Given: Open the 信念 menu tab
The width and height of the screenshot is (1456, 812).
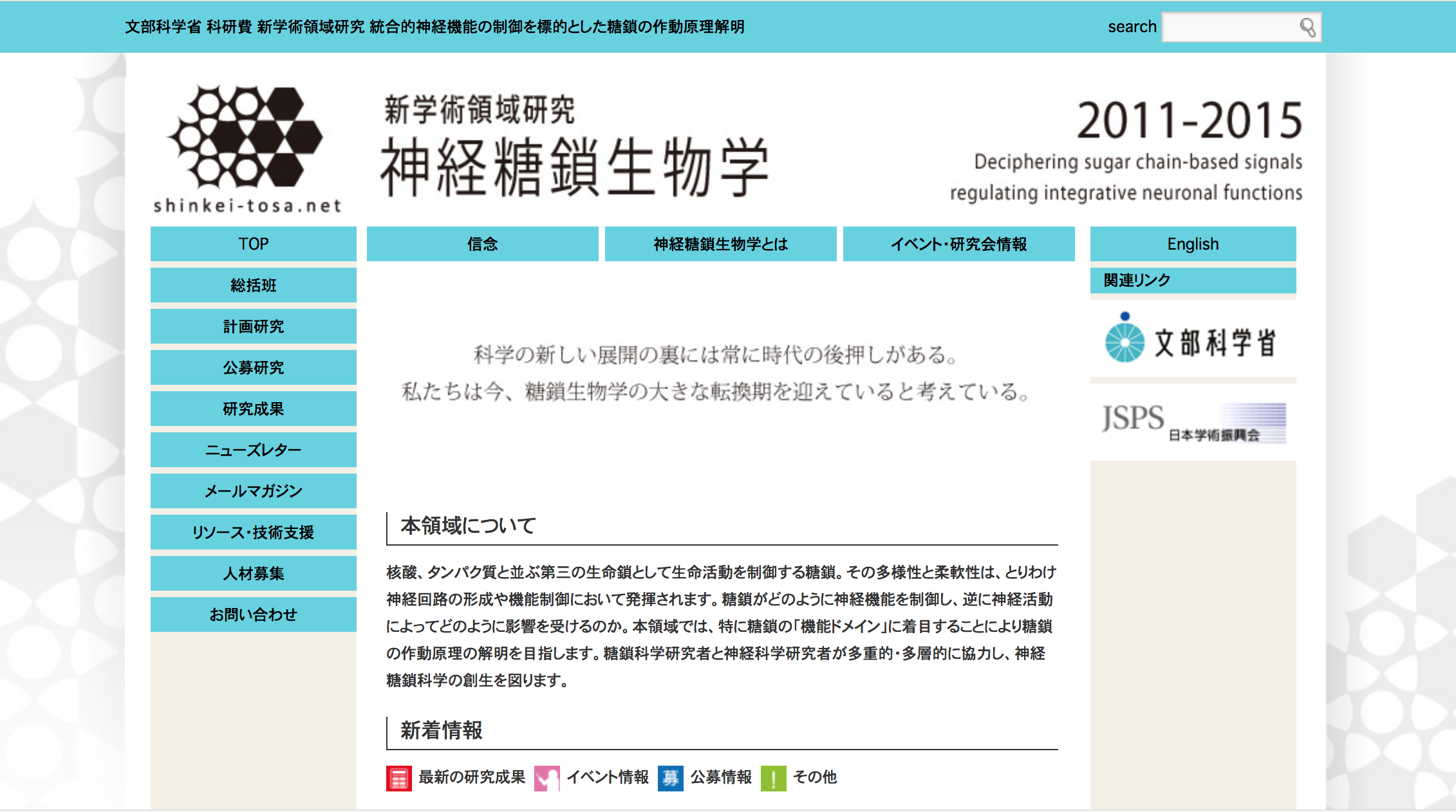Looking at the screenshot, I should click(x=482, y=244).
